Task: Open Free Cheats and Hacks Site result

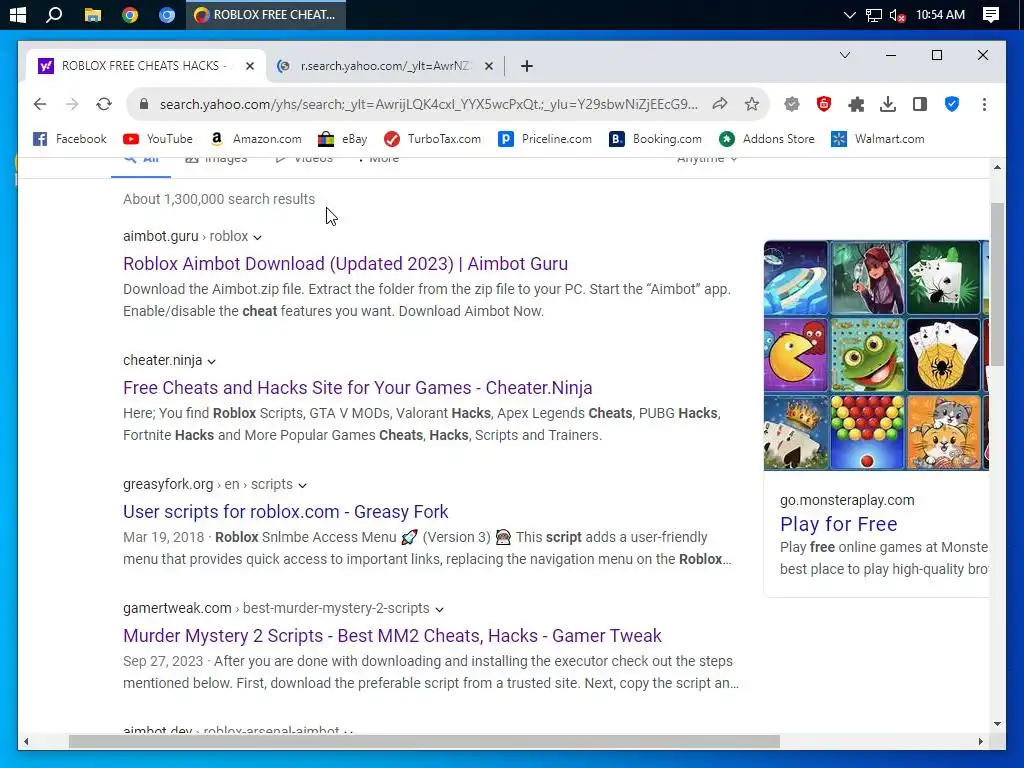Action: pyautogui.click(x=357, y=388)
